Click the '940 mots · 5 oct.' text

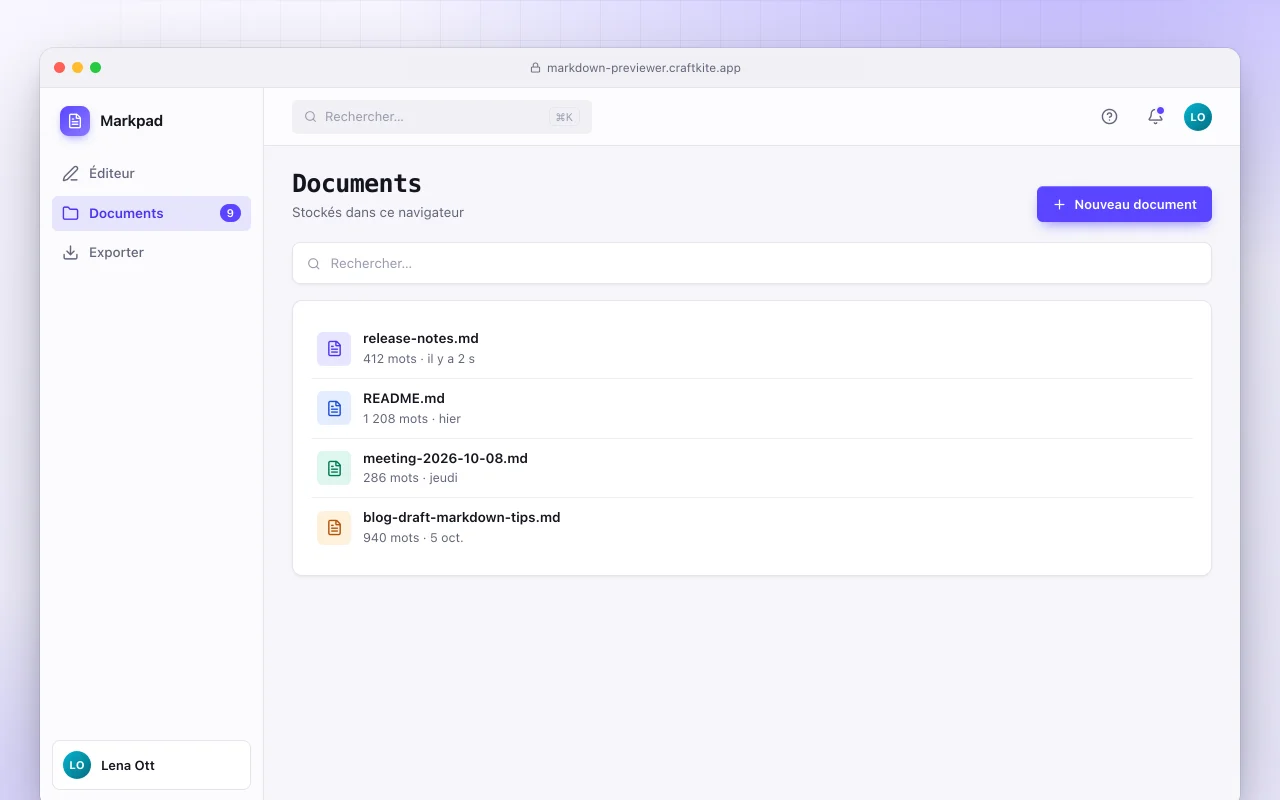(413, 537)
